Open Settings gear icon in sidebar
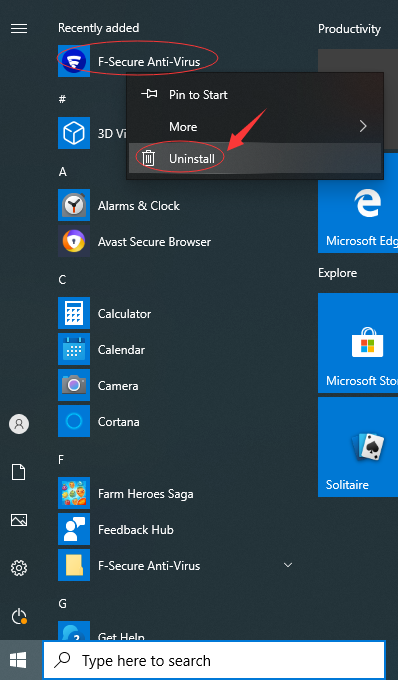The height and width of the screenshot is (680, 398). [x=19, y=568]
